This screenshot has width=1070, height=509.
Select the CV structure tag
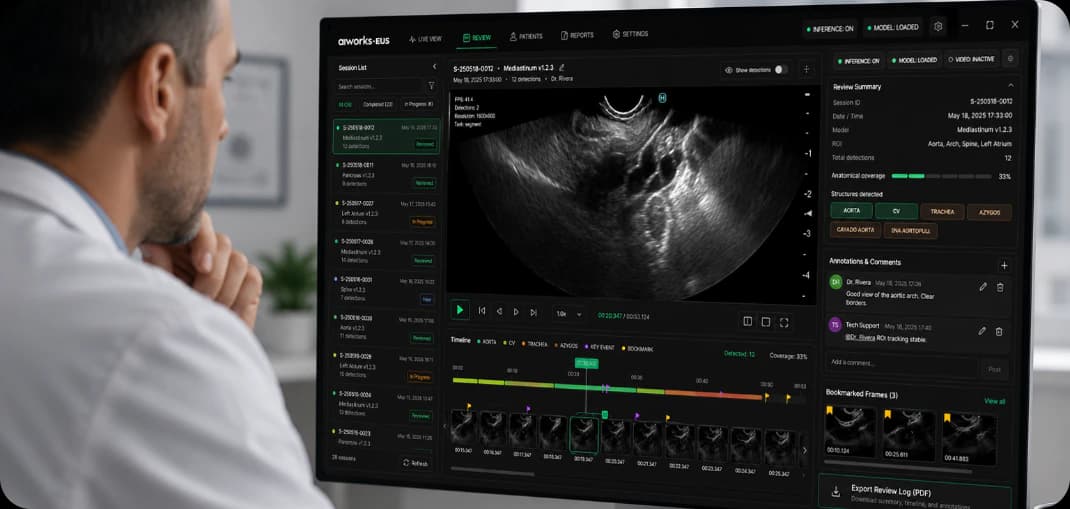coord(897,212)
